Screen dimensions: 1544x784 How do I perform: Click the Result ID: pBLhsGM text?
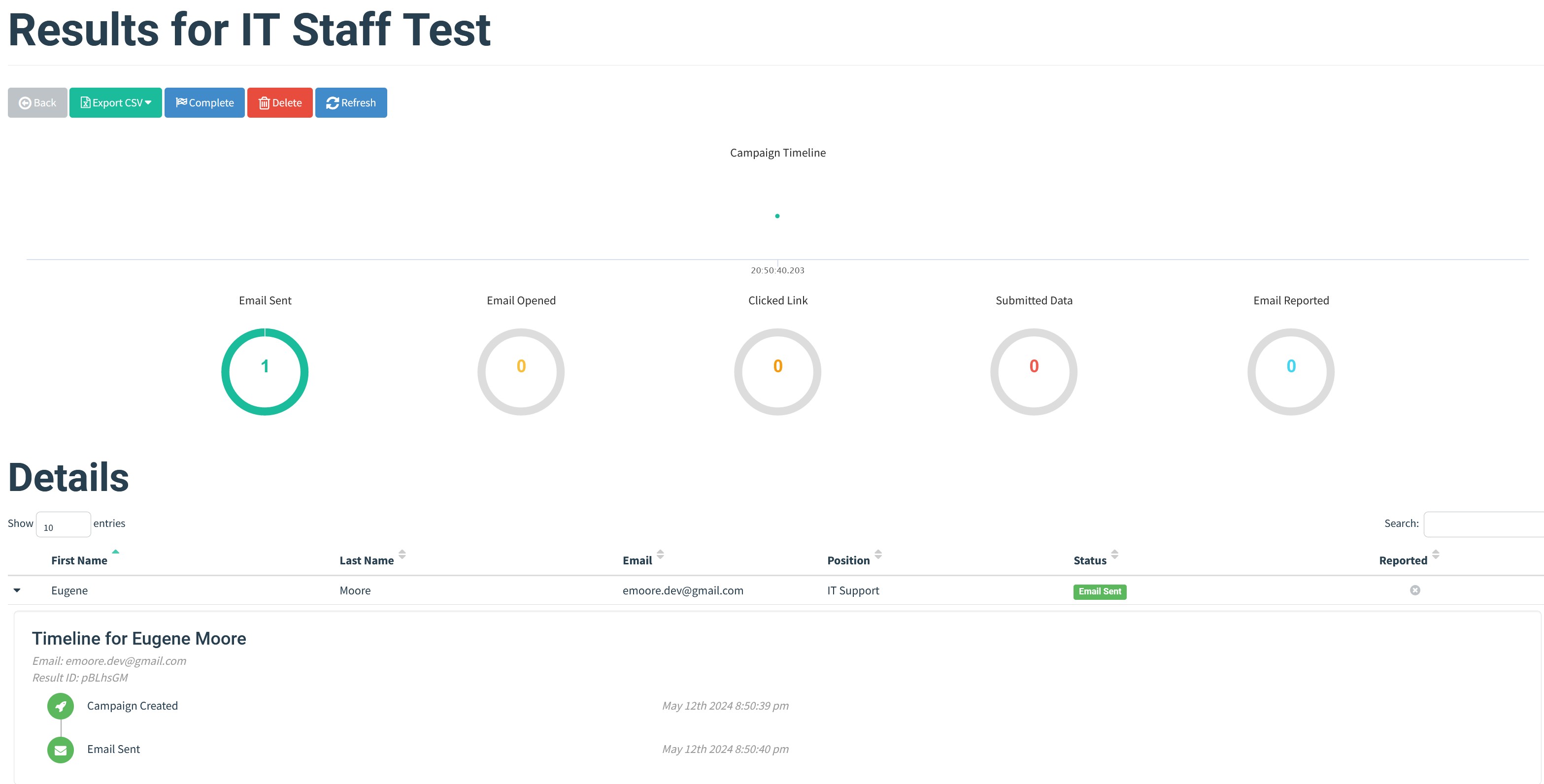[x=80, y=678]
